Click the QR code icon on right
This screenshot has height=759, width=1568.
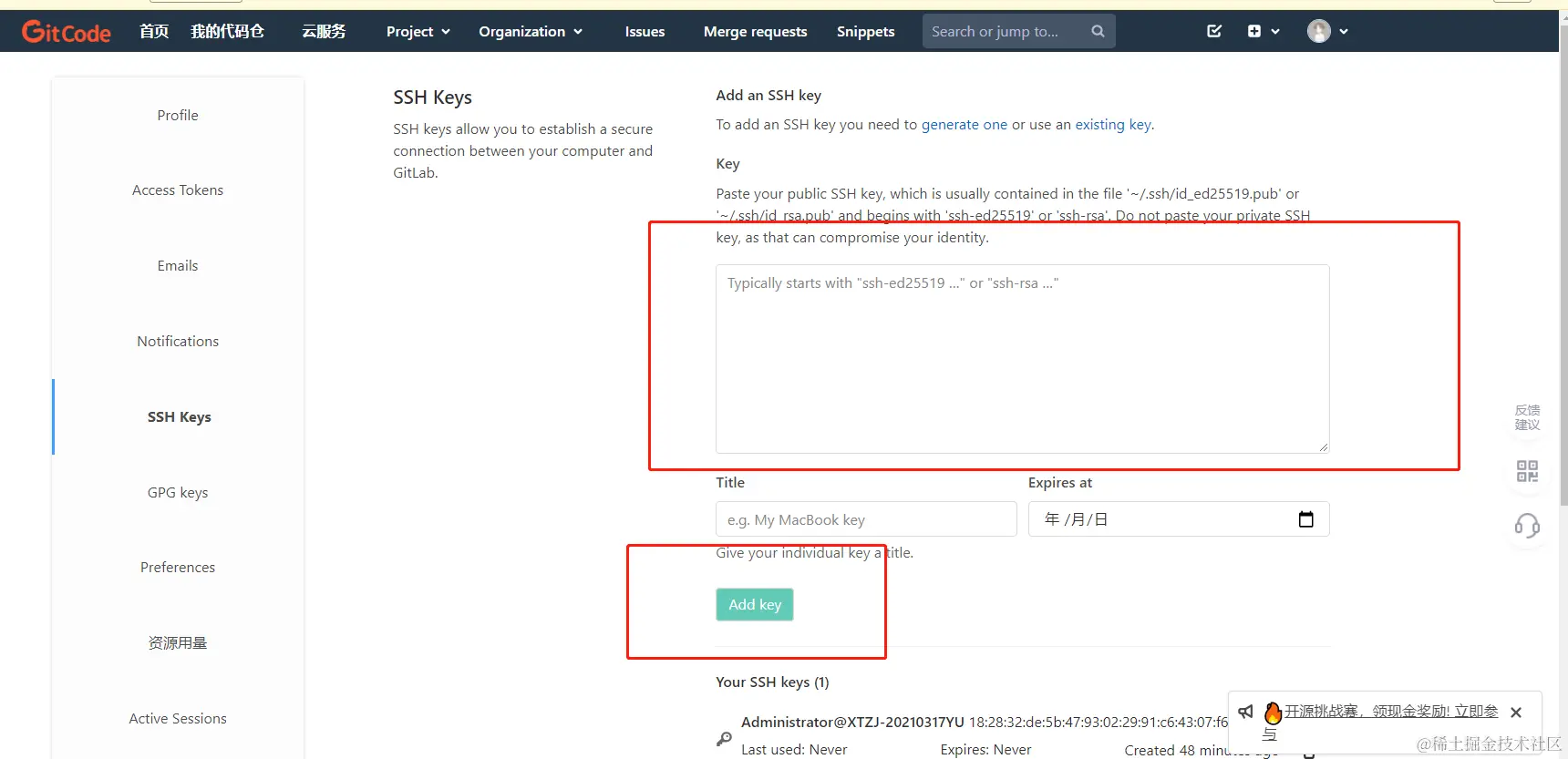click(1527, 471)
